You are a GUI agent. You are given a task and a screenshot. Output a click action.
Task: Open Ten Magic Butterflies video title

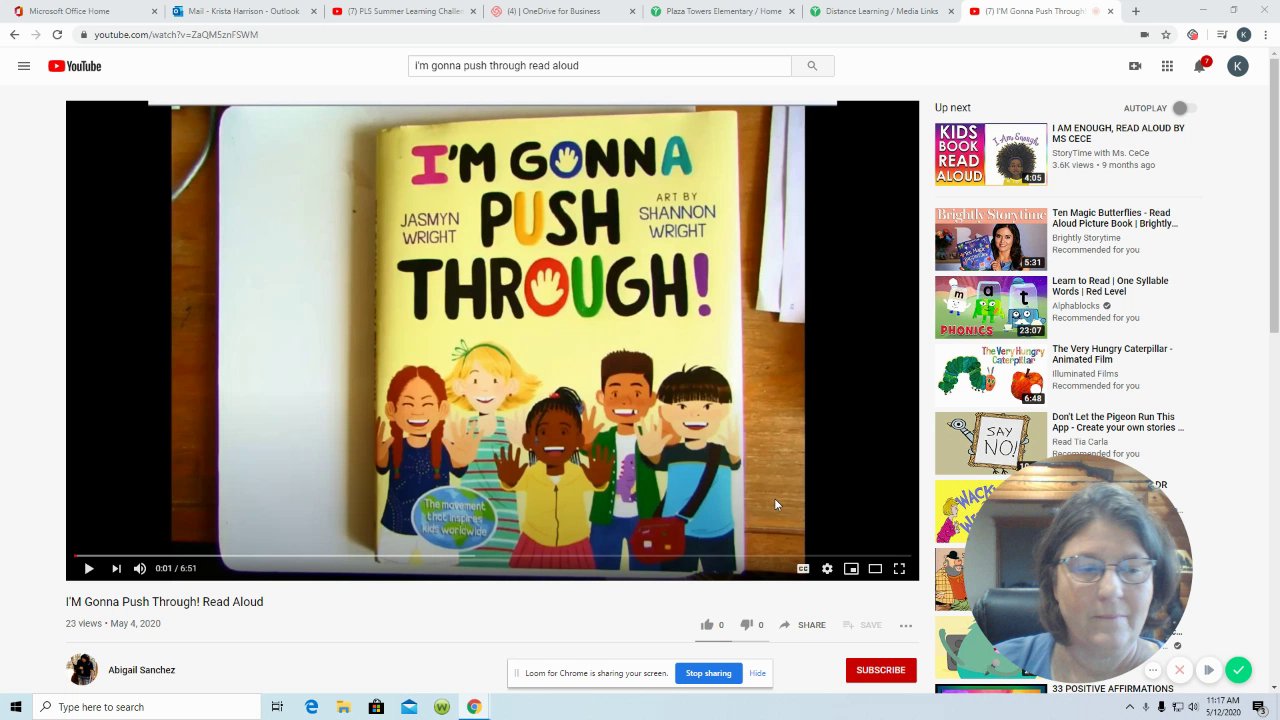(x=1115, y=218)
